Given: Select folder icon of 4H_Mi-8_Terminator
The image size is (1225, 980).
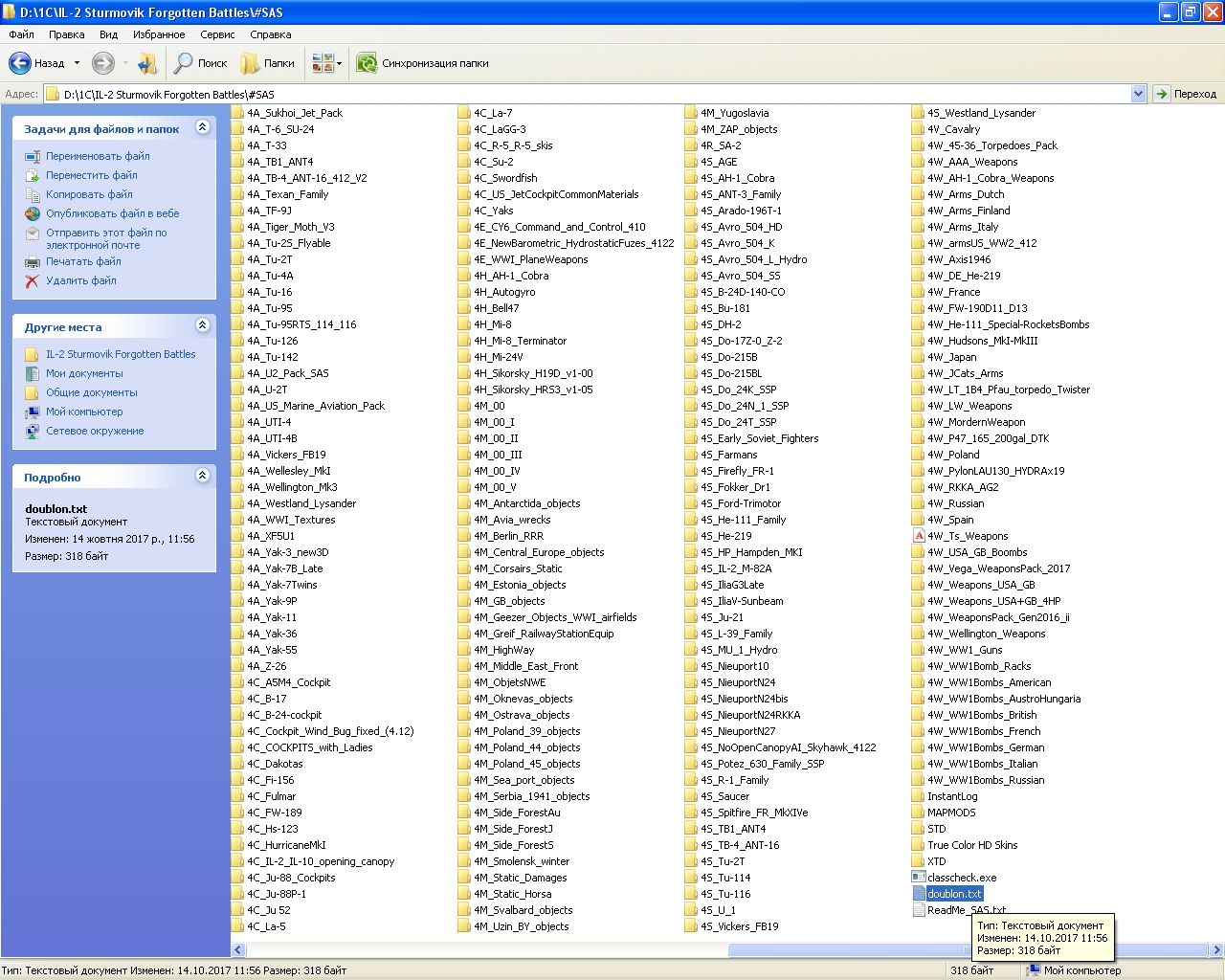Looking at the screenshot, I should [465, 341].
